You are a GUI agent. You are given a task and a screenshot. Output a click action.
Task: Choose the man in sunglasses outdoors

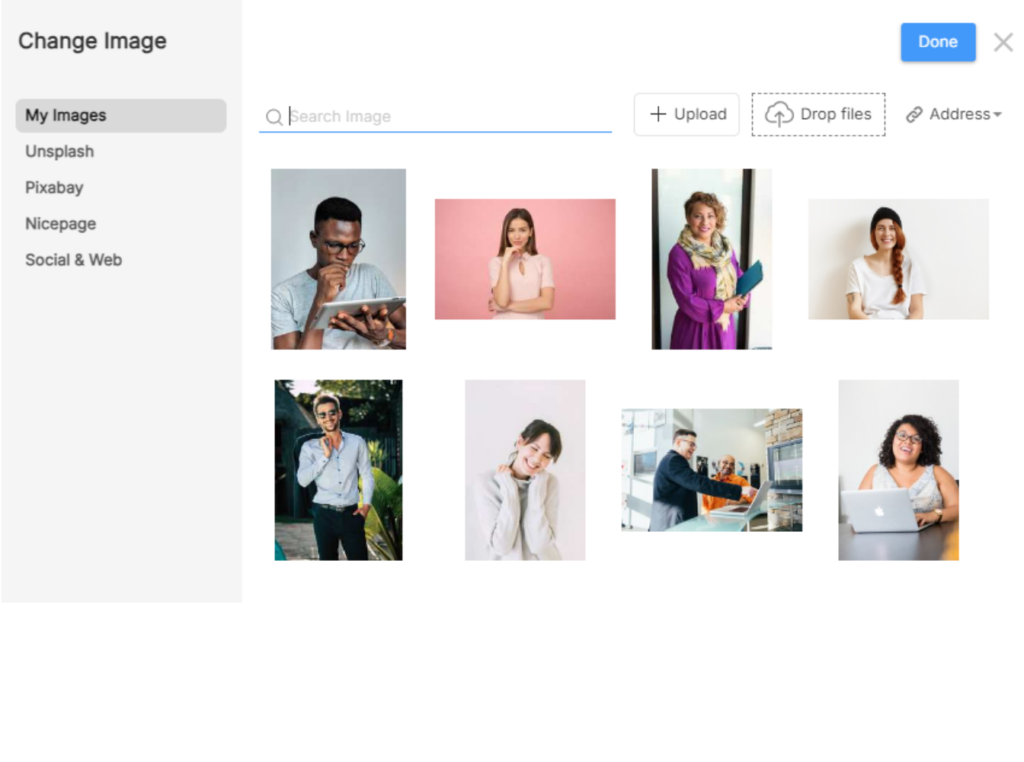pyautogui.click(x=338, y=469)
